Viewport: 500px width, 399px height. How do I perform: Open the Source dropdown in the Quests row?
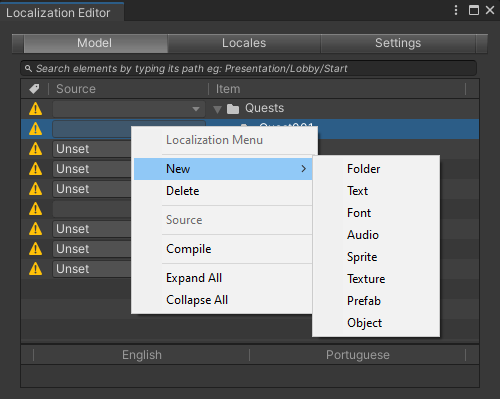(129, 109)
